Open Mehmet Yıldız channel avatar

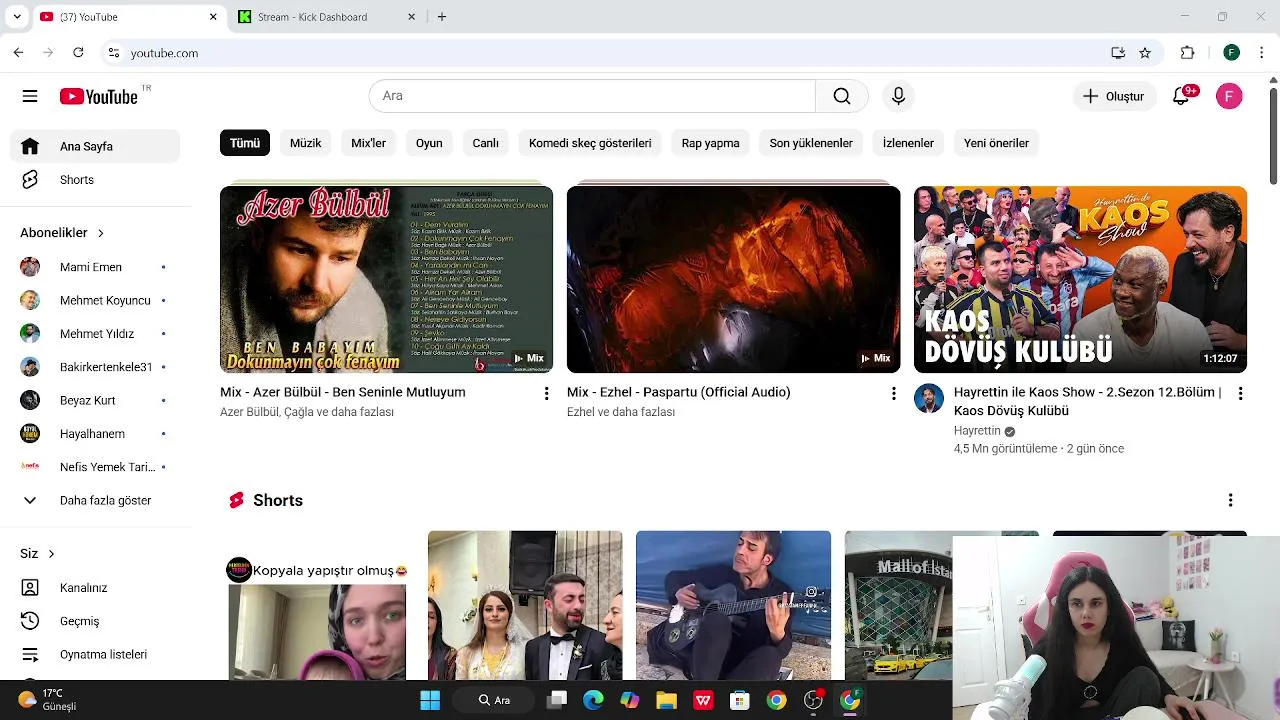click(x=30, y=334)
